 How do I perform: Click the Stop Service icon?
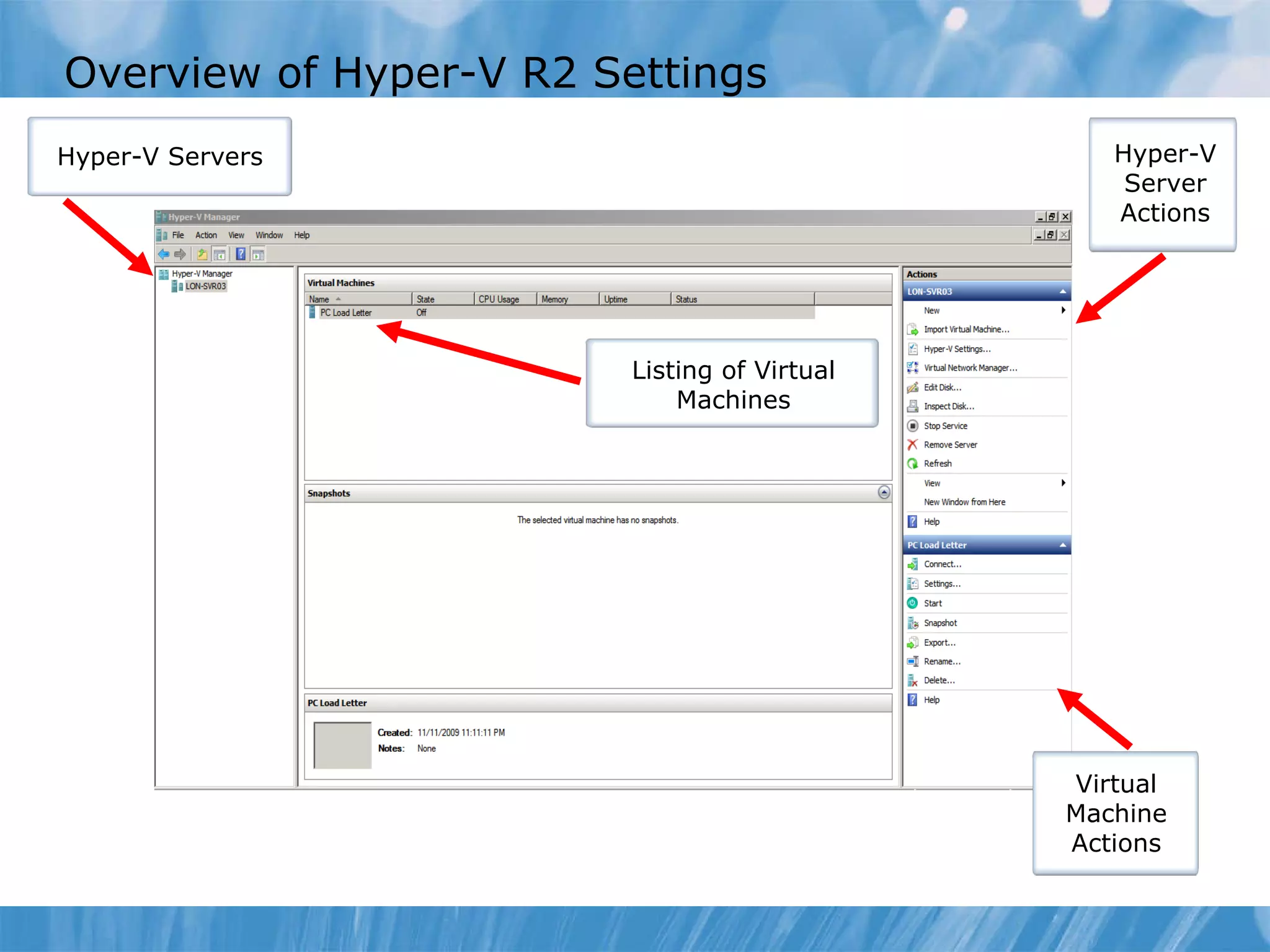point(913,426)
